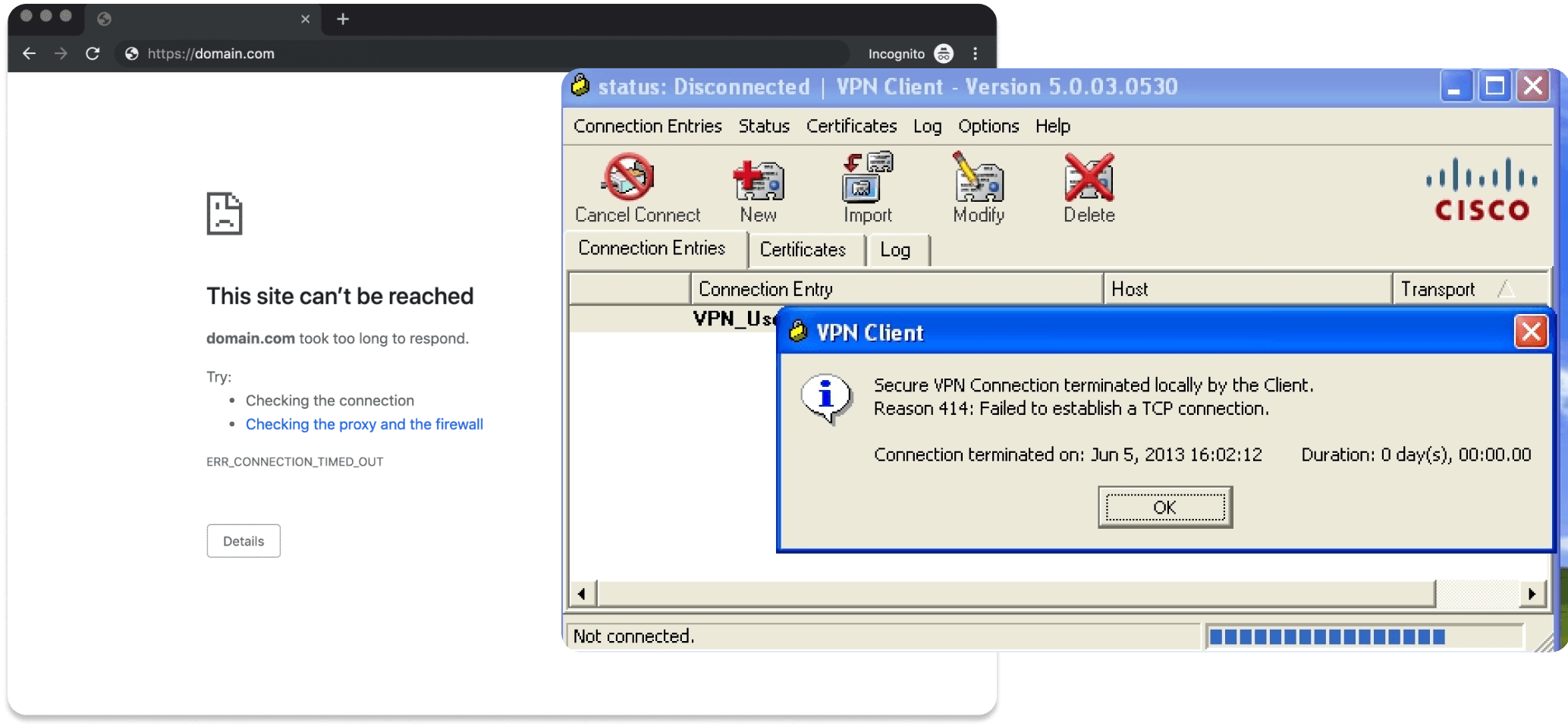The height and width of the screenshot is (726, 1568).
Task: Click the 'Checking the connection' suggestion text
Action: 330,401
